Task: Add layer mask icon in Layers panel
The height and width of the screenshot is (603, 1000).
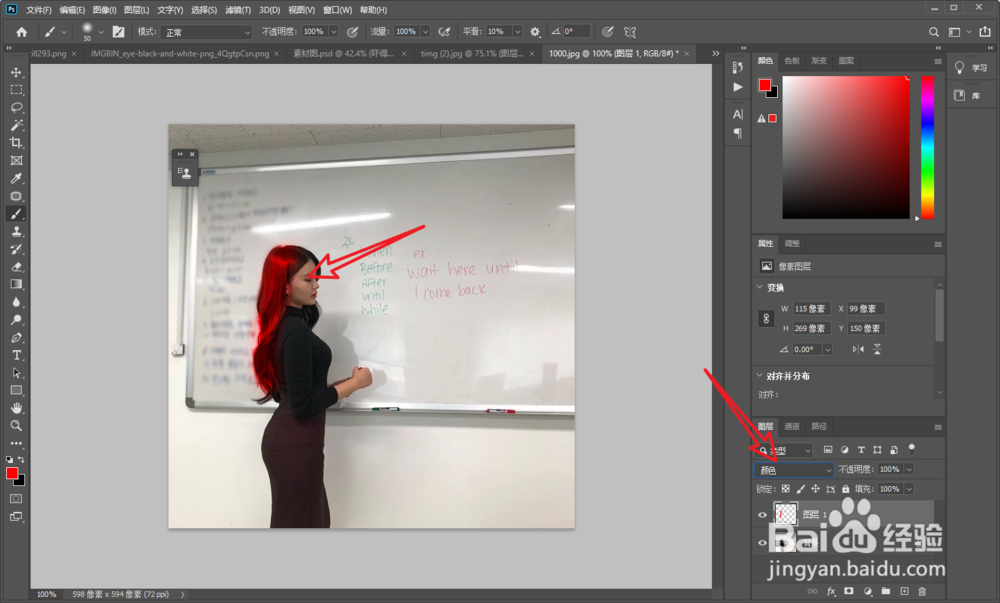Action: 849,592
